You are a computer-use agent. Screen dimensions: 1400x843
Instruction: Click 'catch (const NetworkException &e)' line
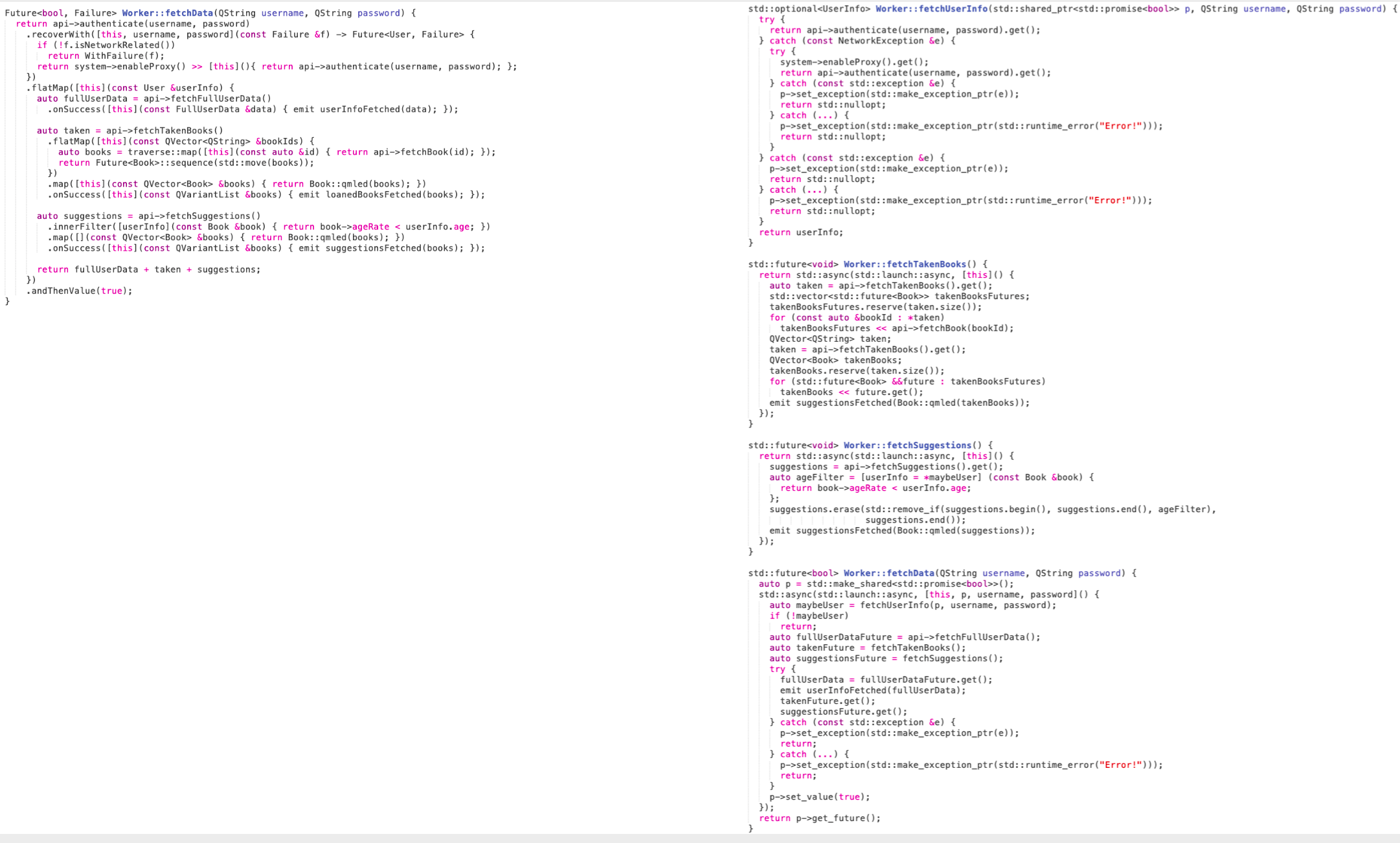[857, 41]
